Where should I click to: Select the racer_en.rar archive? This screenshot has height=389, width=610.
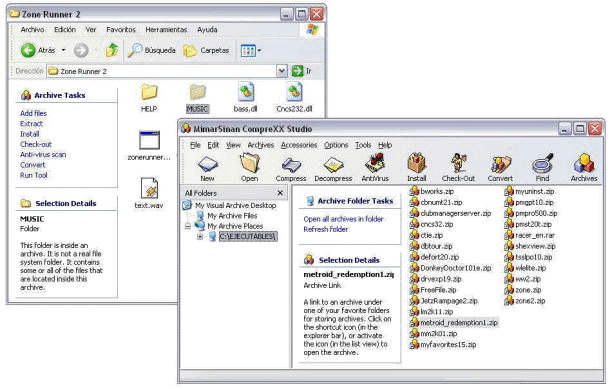coord(530,235)
